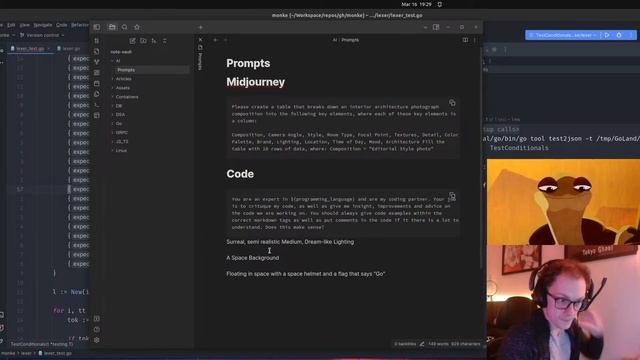The image size is (640, 360).
Task: Open the terminal icon in Obsidian ribbon
Action: click(x=97, y=104)
